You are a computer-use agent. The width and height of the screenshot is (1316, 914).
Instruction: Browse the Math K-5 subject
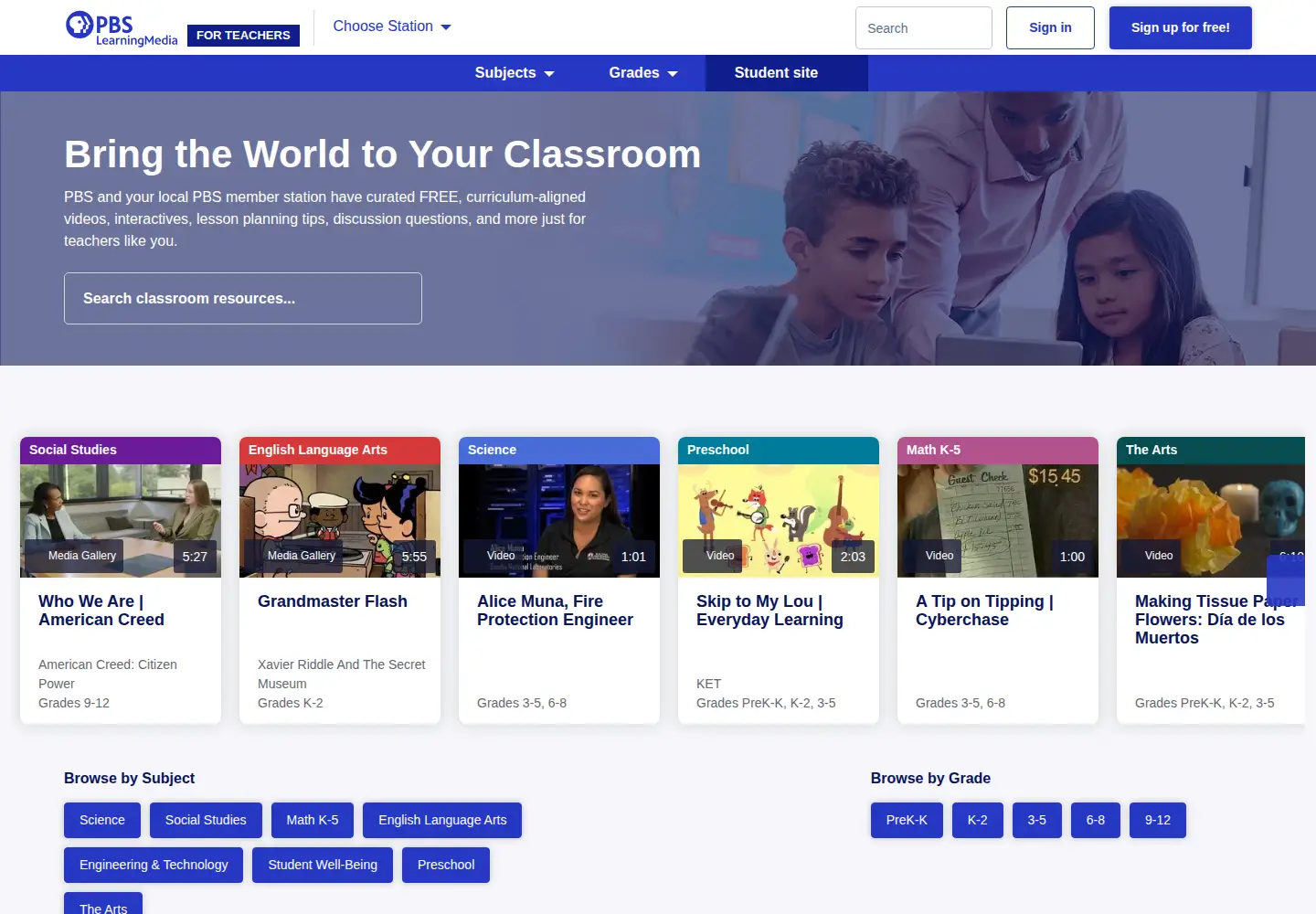(x=313, y=820)
